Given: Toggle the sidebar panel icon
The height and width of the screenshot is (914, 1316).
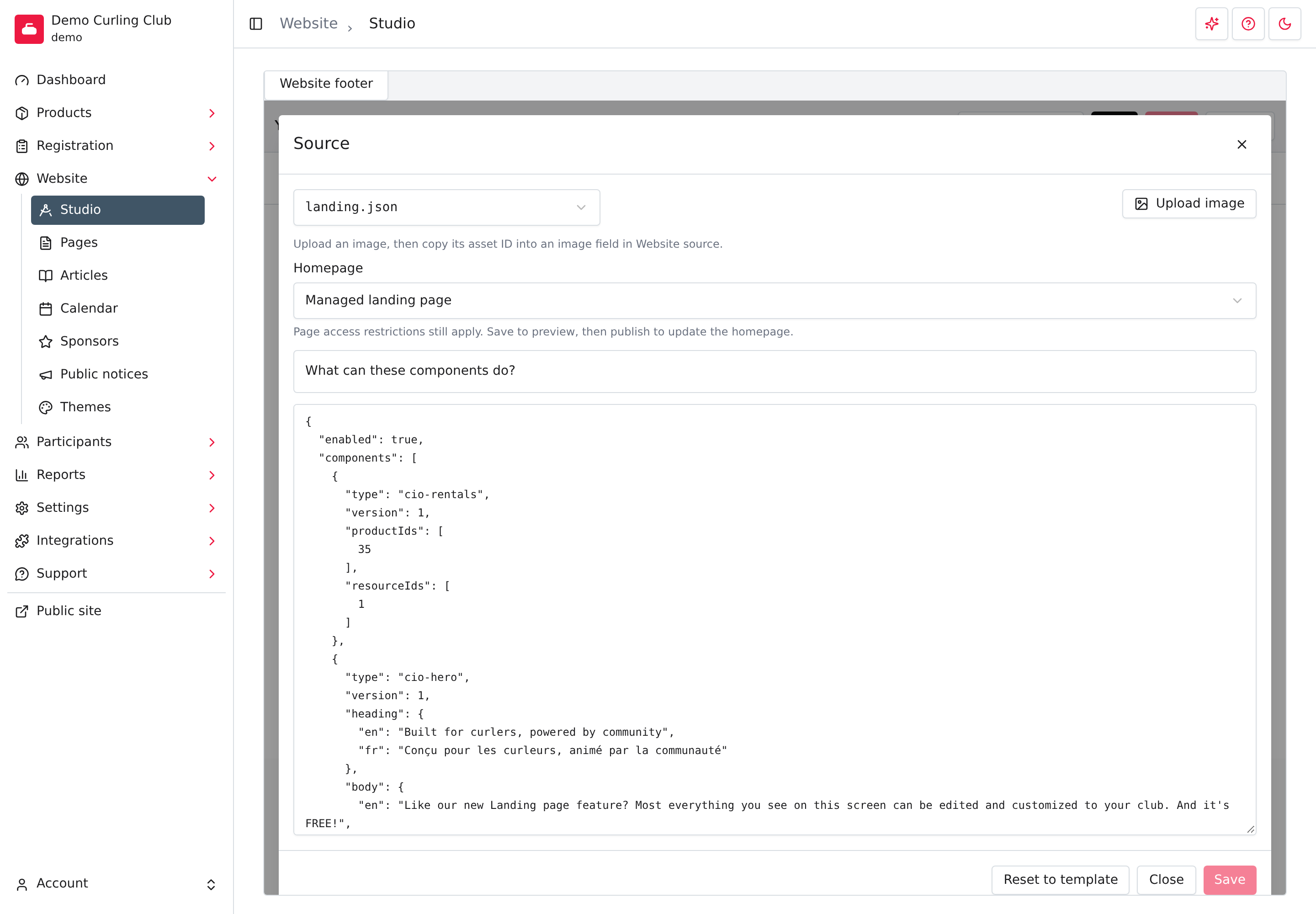Looking at the screenshot, I should (255, 23).
